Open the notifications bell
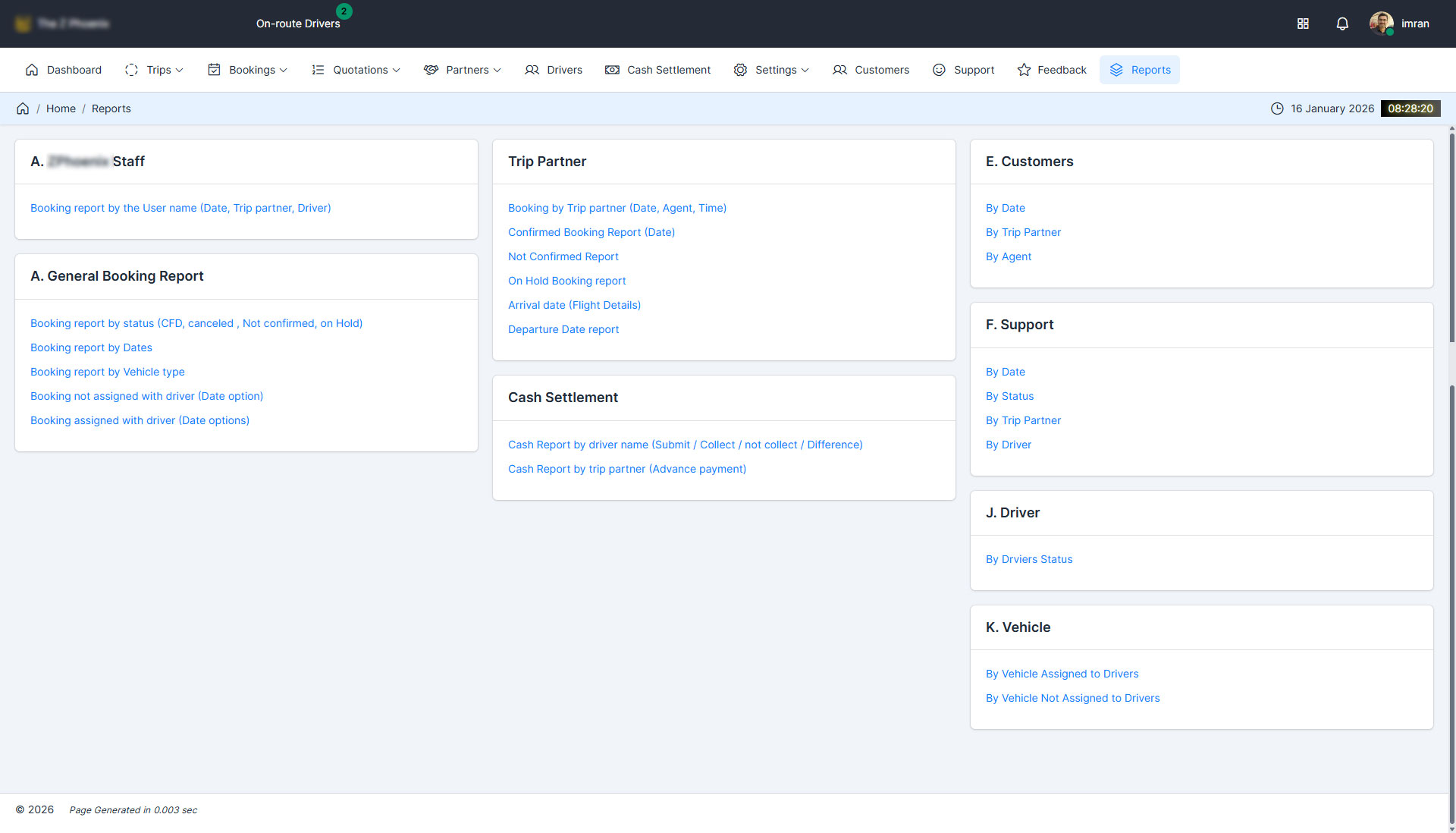 coord(1342,24)
